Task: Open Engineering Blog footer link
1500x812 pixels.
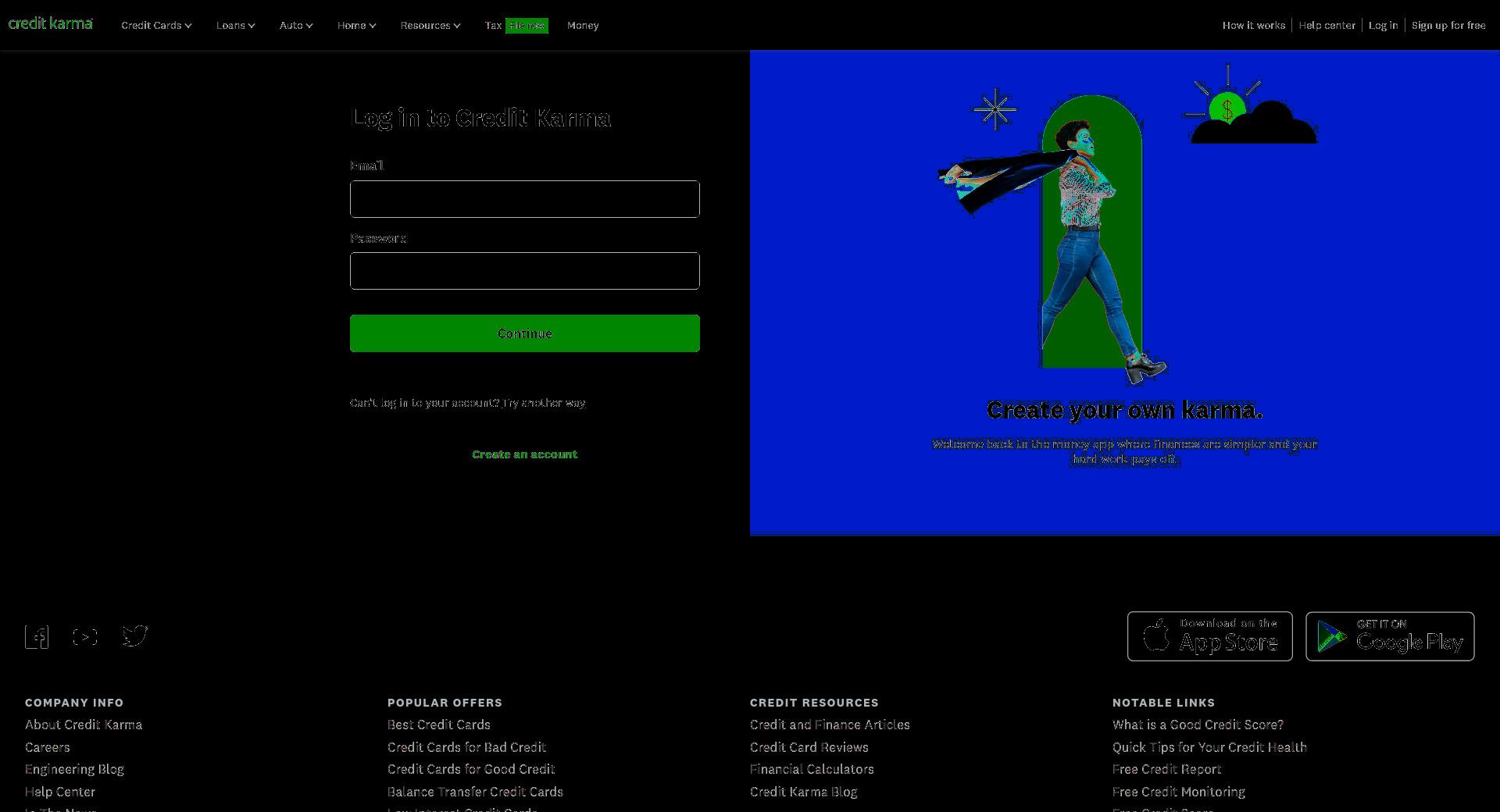Action: [74, 769]
